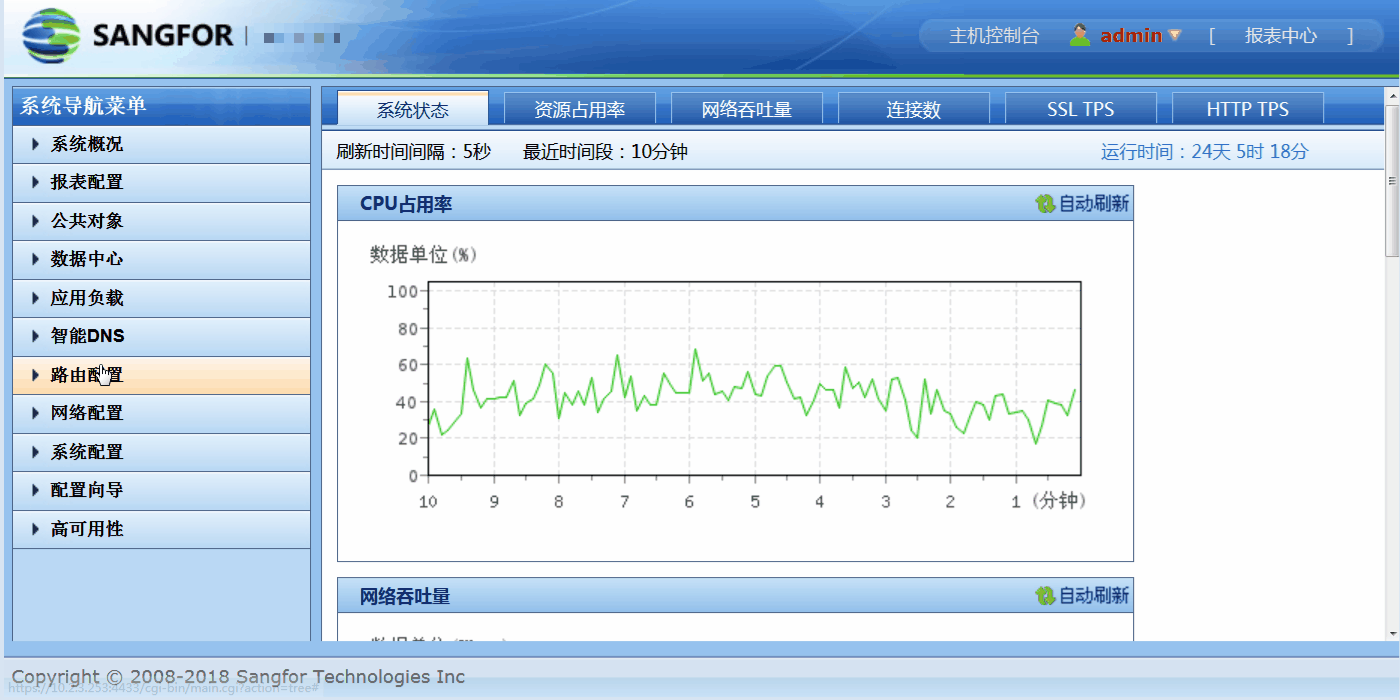Select 路由配置 in navigation menu
Viewport: 1400px width, 700px height.
(87, 375)
